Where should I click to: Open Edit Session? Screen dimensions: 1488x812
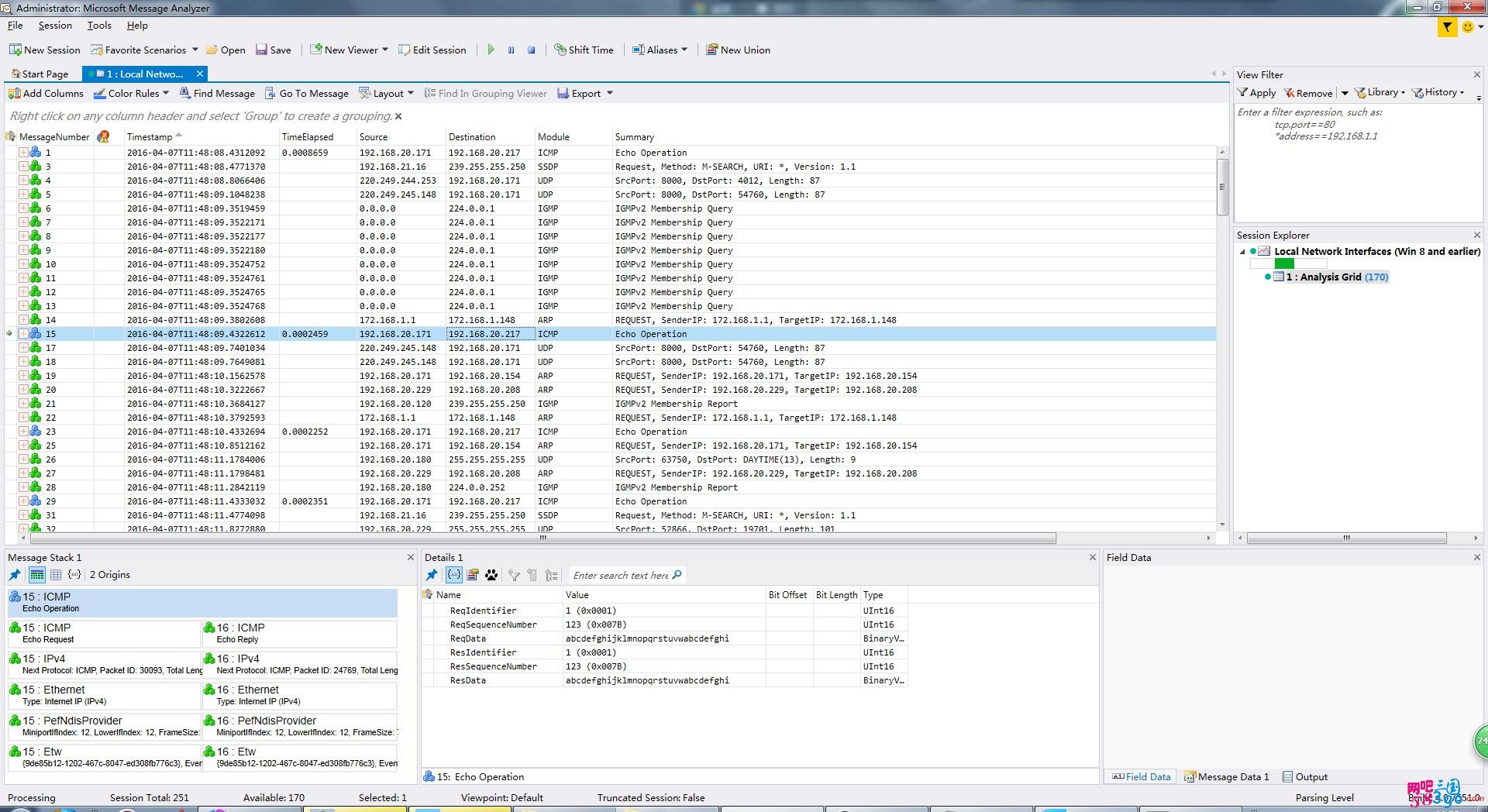(x=432, y=50)
